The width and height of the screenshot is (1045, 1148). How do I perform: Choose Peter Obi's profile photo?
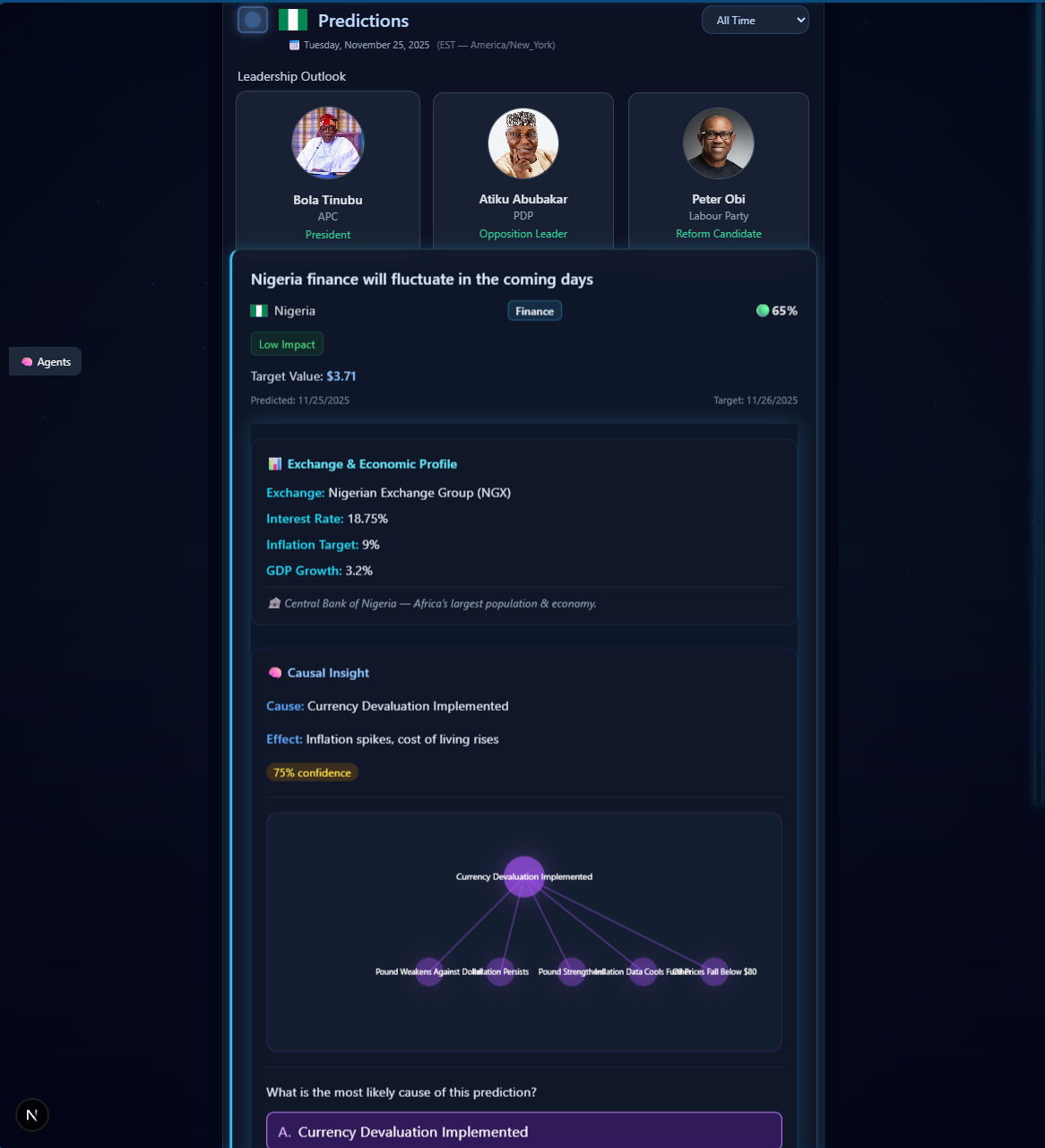pos(719,143)
